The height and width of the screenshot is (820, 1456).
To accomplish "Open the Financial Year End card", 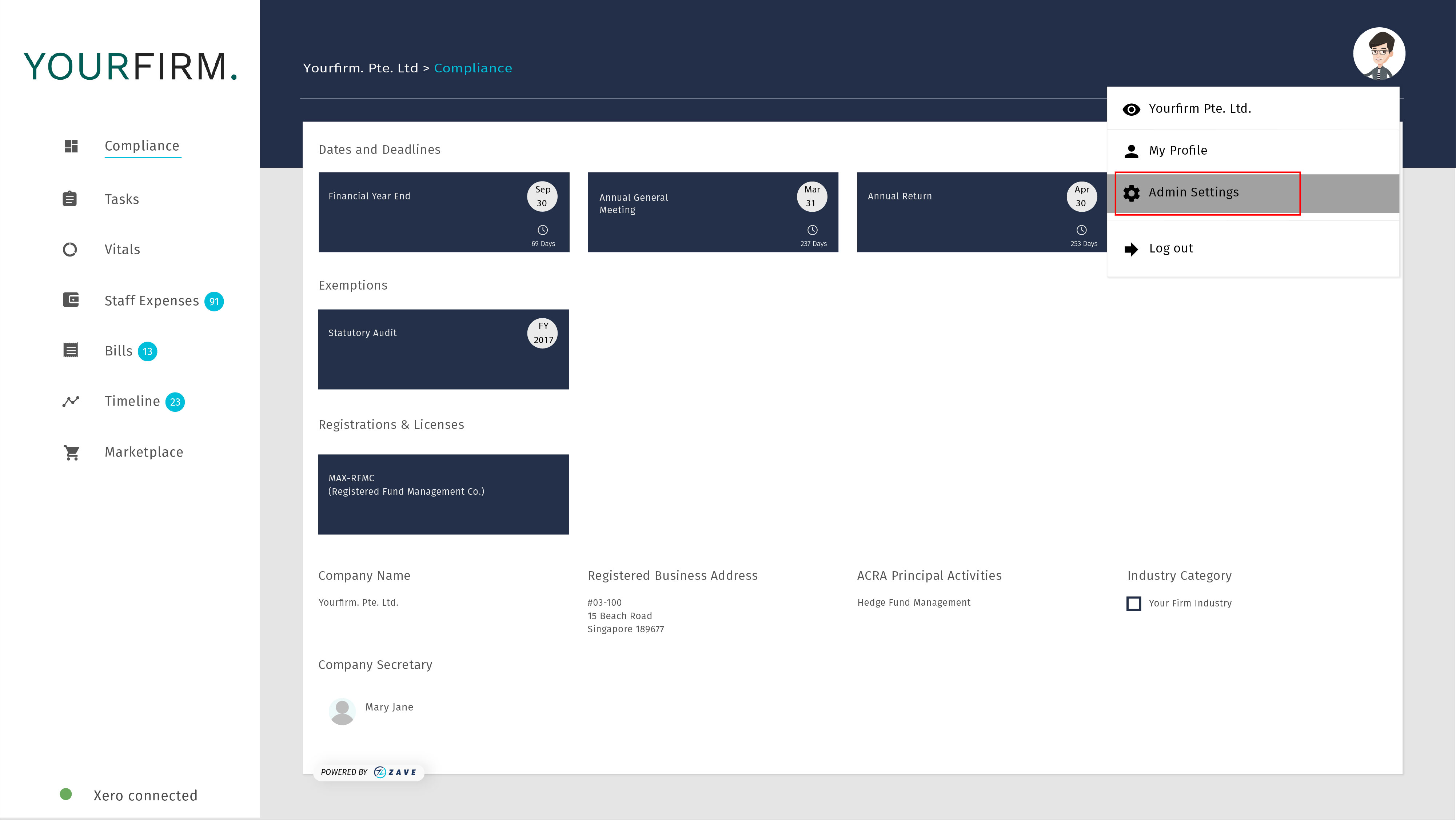I will [x=444, y=212].
